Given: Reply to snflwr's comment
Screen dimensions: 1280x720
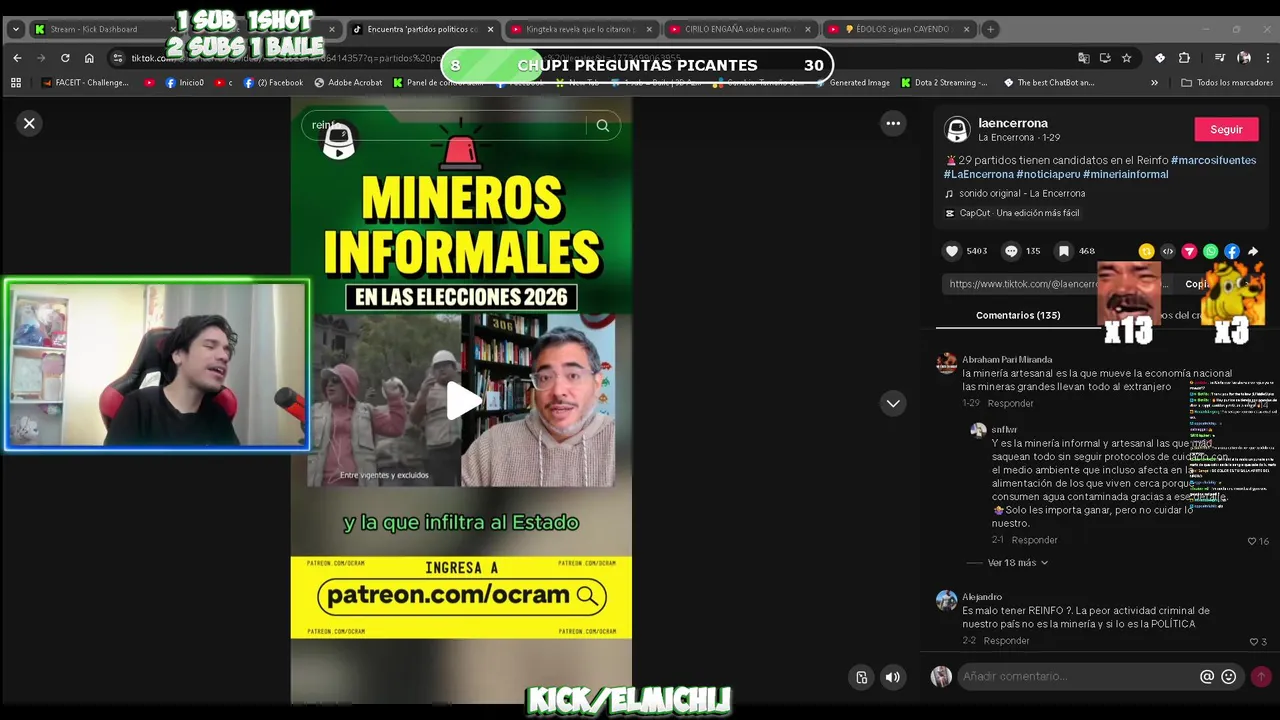Looking at the screenshot, I should click(x=1034, y=540).
